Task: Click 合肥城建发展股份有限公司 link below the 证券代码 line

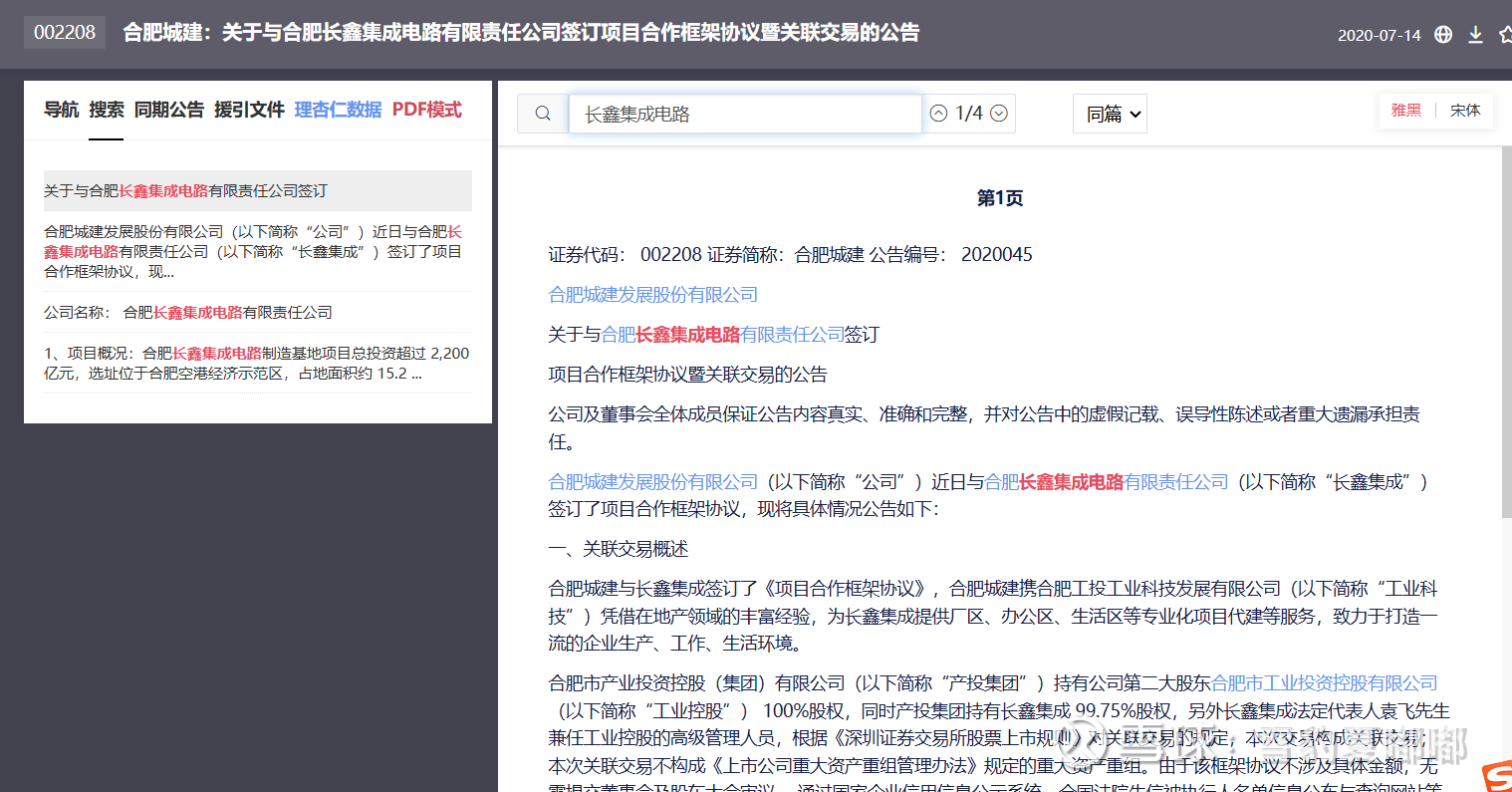Action: coord(653,295)
